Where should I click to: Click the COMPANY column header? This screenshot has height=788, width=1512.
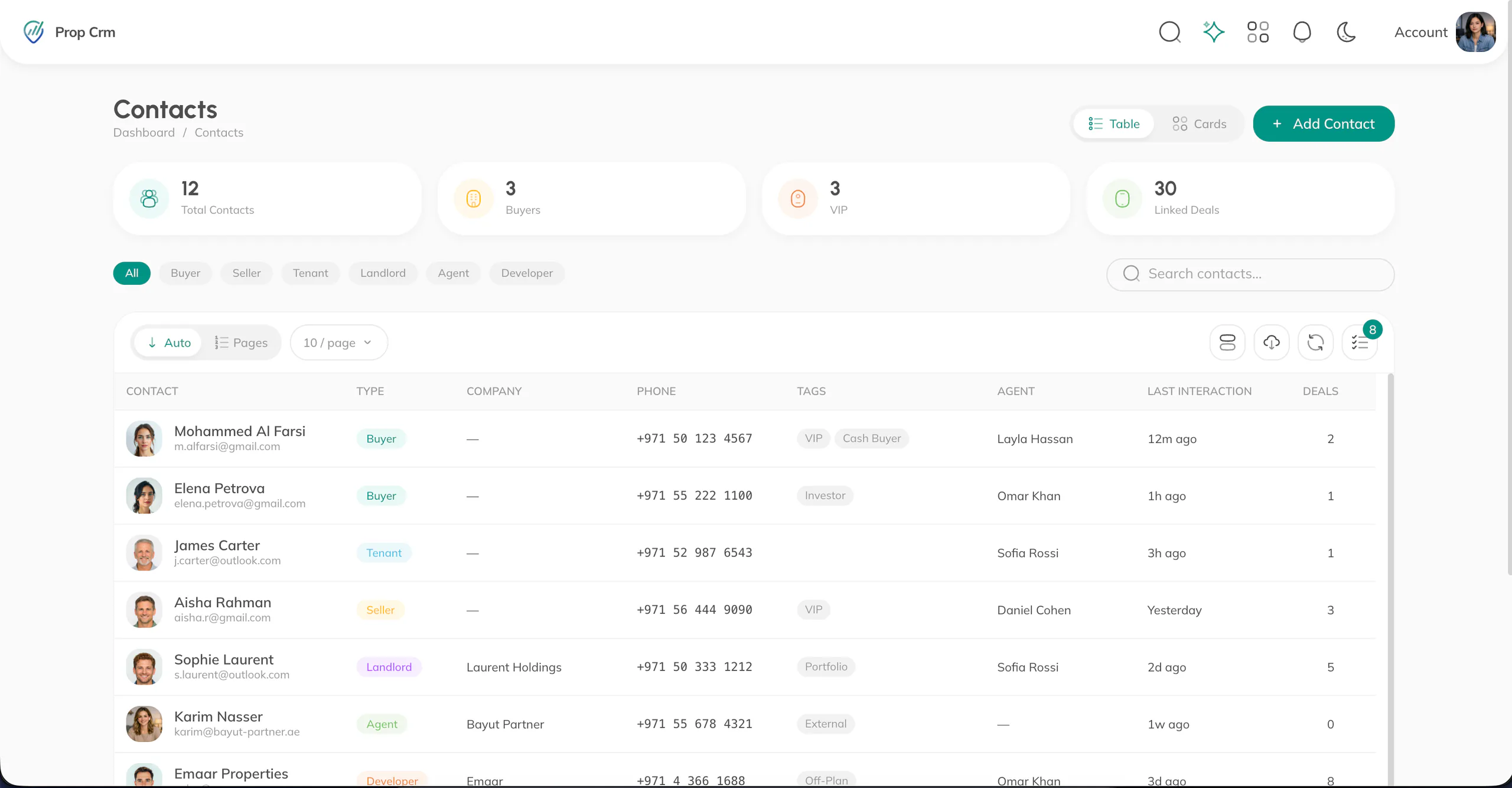pyautogui.click(x=494, y=391)
